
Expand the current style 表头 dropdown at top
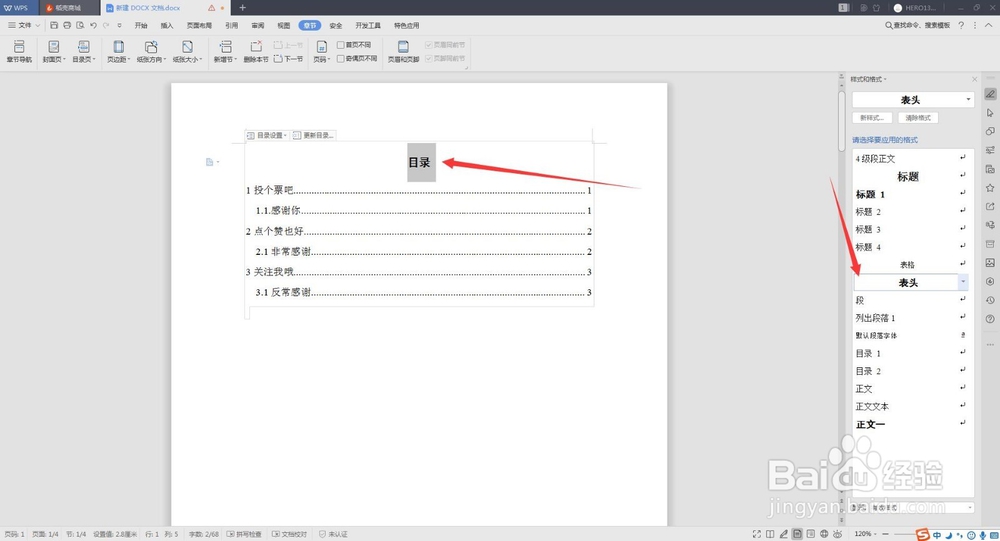(x=968, y=100)
